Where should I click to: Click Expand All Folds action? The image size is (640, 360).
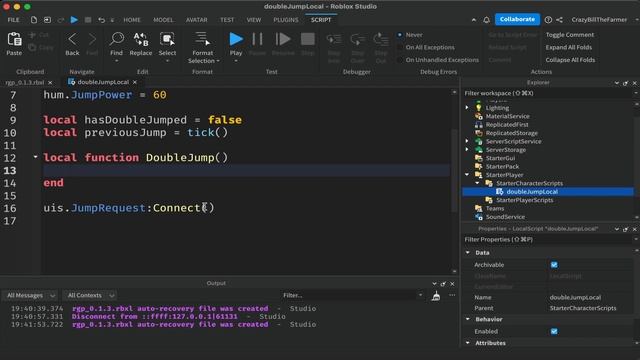[x=569, y=47]
